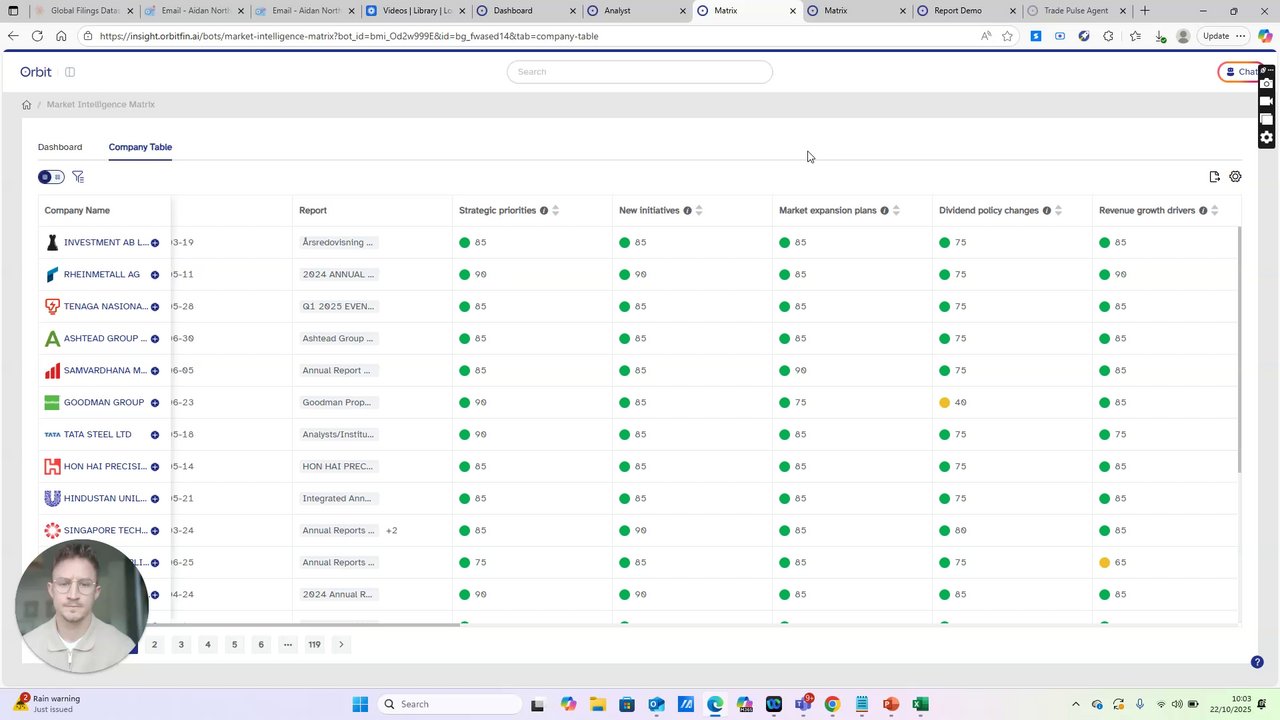1280x720 pixels.
Task: Go to home via breadcrumb house icon
Action: tap(27, 105)
